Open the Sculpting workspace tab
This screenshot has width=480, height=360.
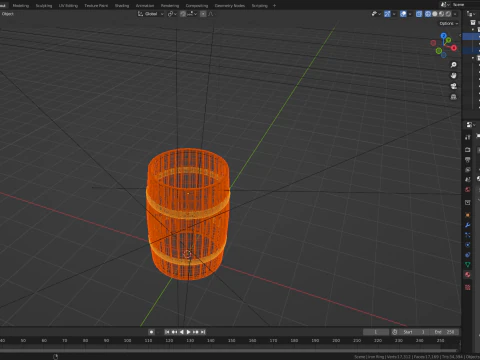pos(44,5)
